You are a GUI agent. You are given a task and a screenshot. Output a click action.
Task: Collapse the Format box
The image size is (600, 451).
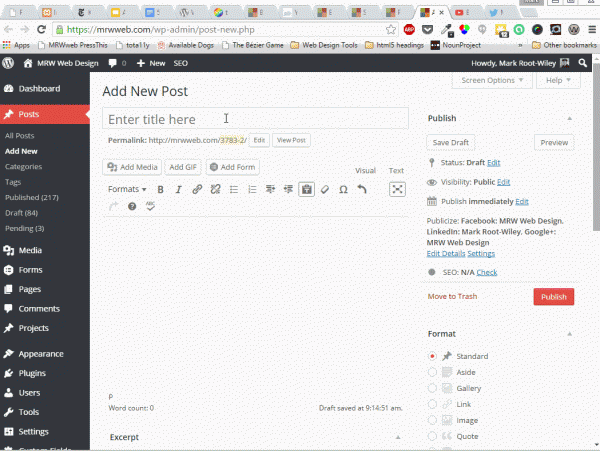coord(569,334)
